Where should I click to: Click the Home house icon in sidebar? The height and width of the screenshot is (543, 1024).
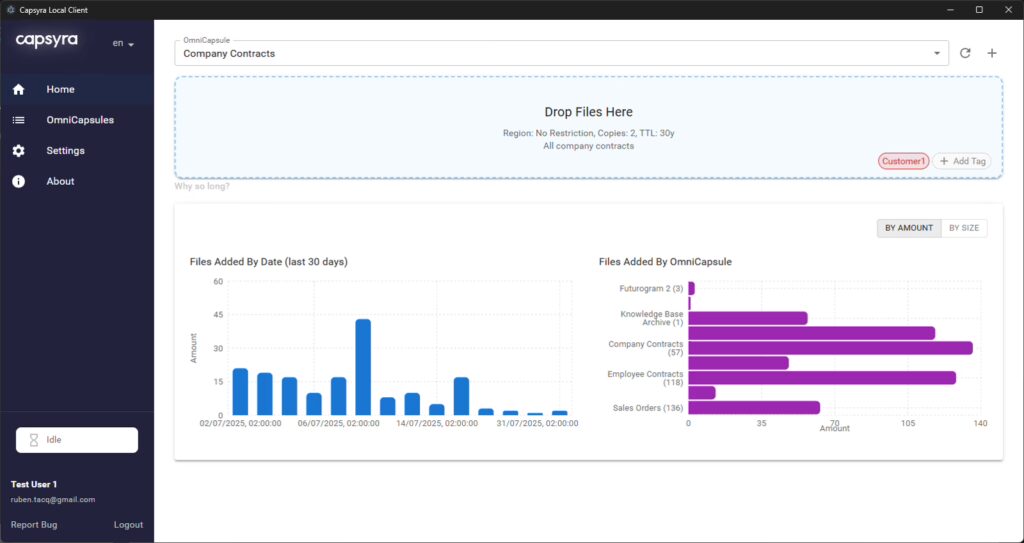pyautogui.click(x=18, y=90)
